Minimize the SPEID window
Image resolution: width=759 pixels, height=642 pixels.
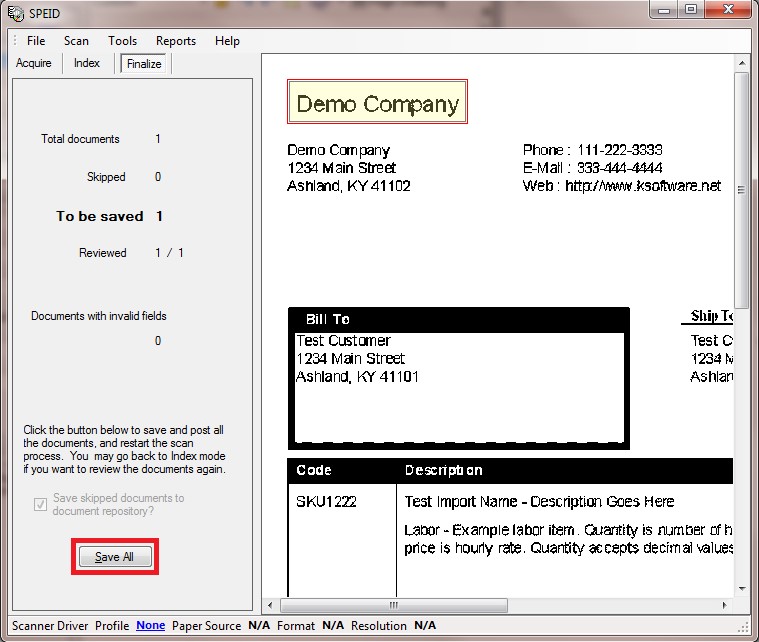(664, 10)
